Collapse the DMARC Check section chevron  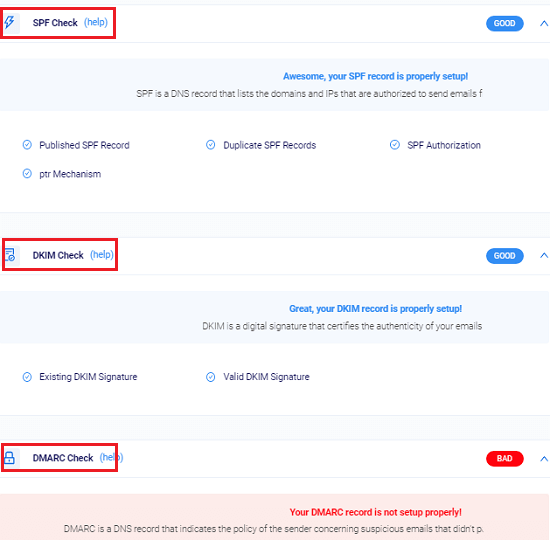(x=544, y=459)
